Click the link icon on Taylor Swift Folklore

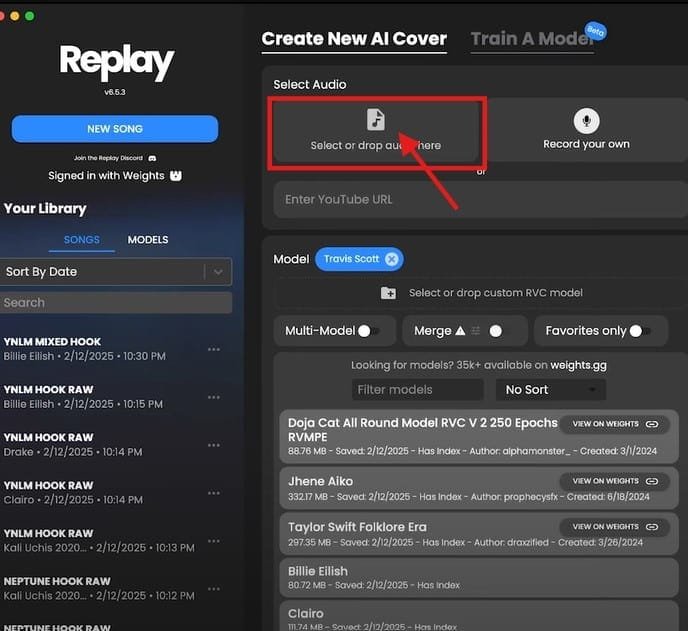652,527
